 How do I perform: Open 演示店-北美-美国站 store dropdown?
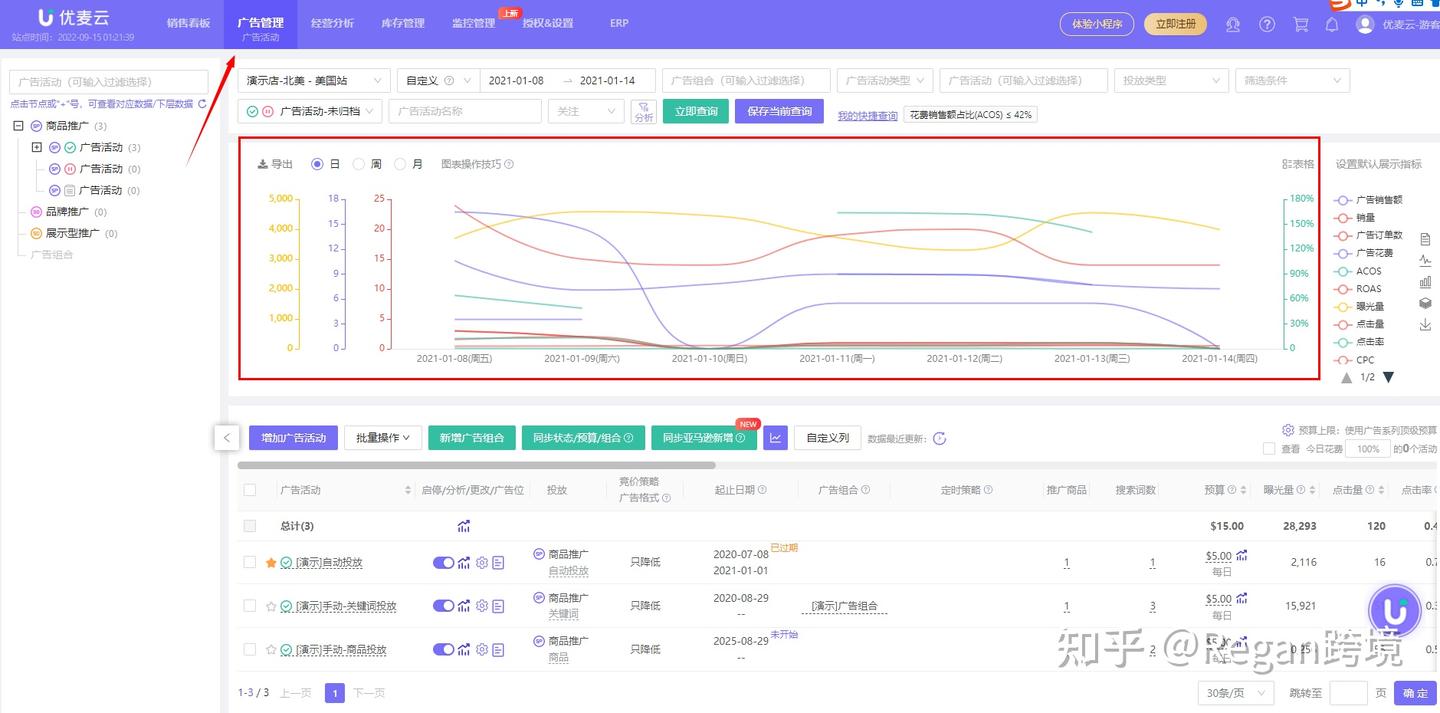coord(314,80)
